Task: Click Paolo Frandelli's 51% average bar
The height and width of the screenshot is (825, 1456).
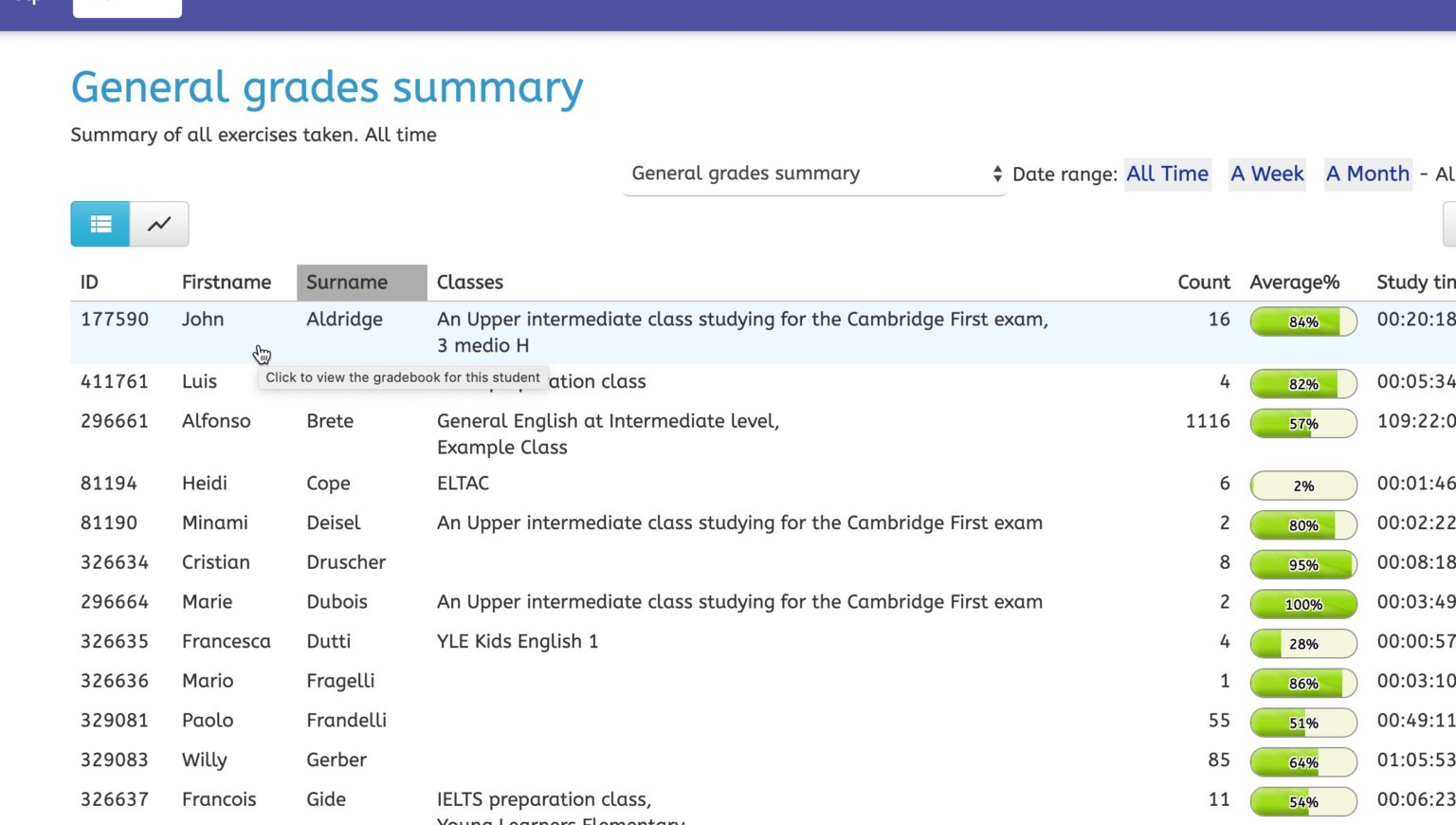Action: [x=1303, y=723]
